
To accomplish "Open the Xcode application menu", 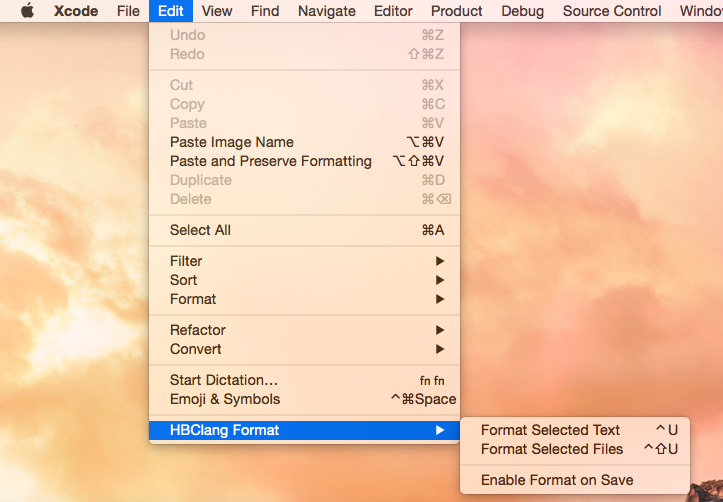I will click(x=76, y=11).
